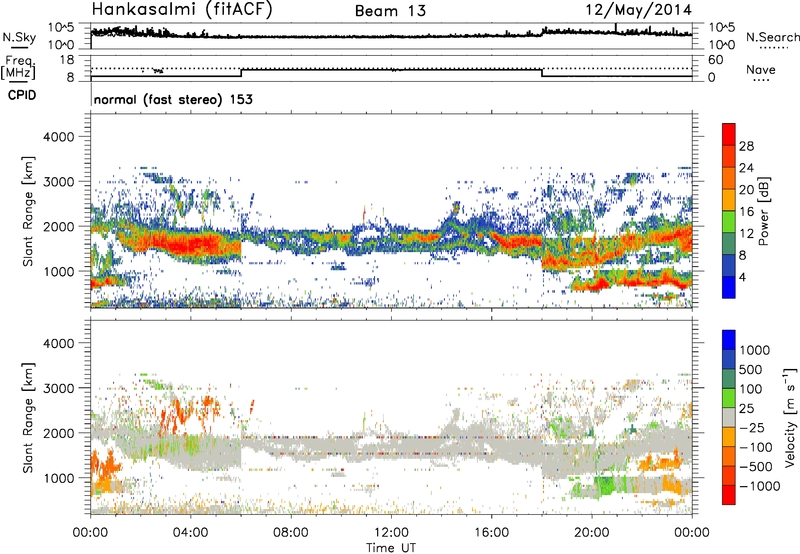This screenshot has width=800, height=554.
Task: Click the 60 tick on the Nave axis
Action: click(715, 60)
